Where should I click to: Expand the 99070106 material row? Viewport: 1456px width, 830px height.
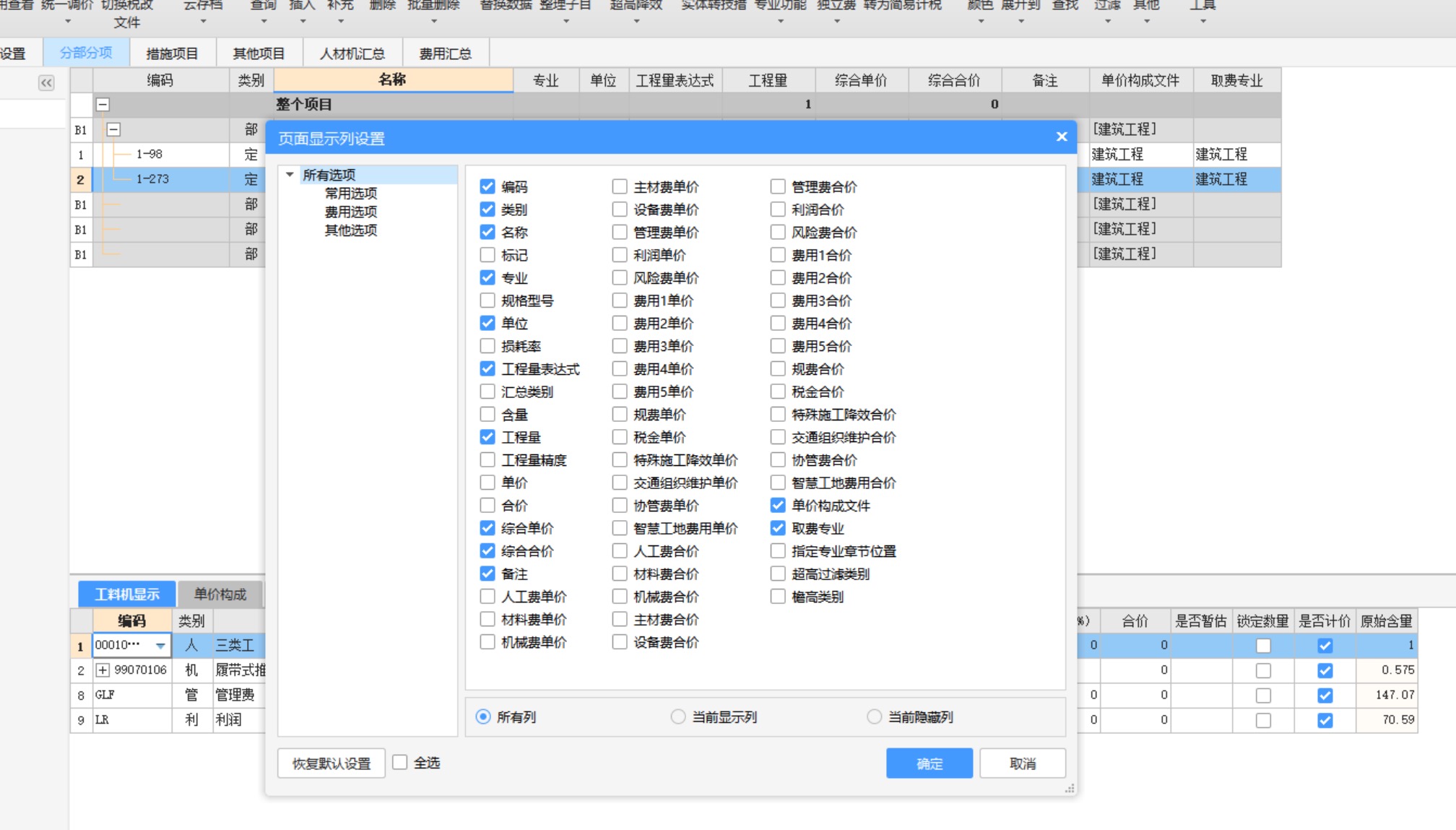(x=103, y=670)
